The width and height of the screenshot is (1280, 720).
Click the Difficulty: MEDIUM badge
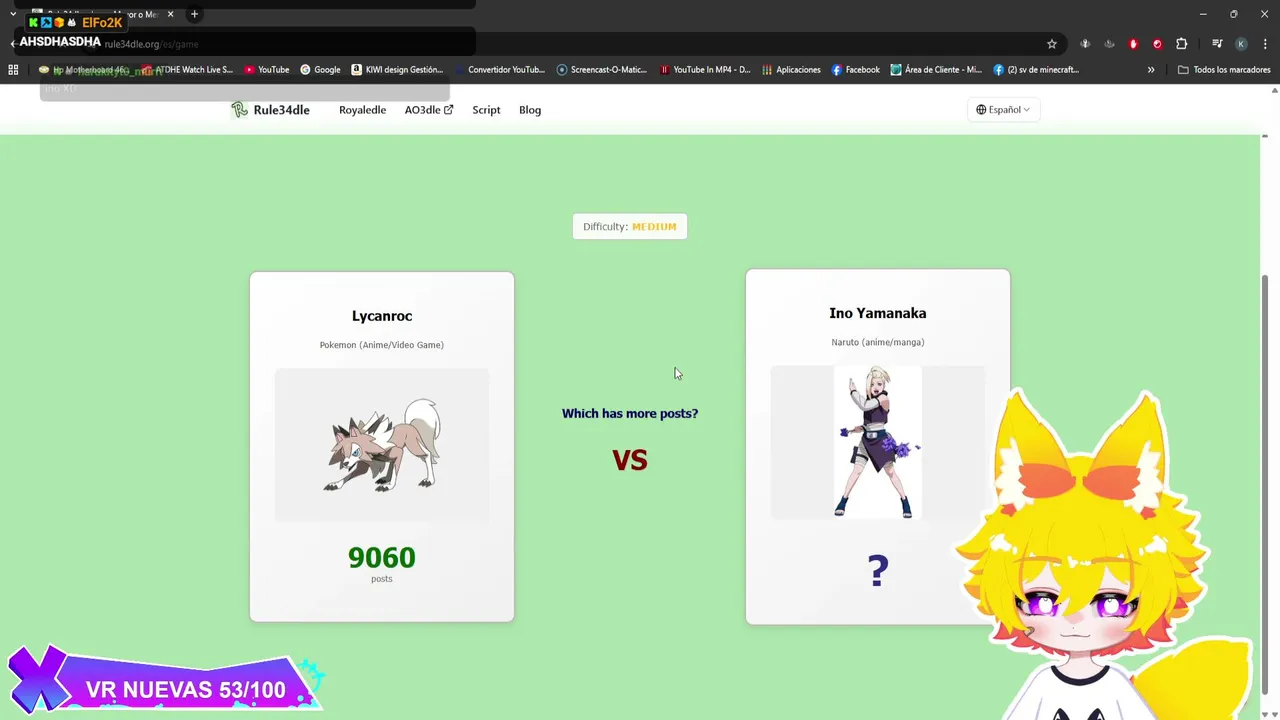(630, 227)
